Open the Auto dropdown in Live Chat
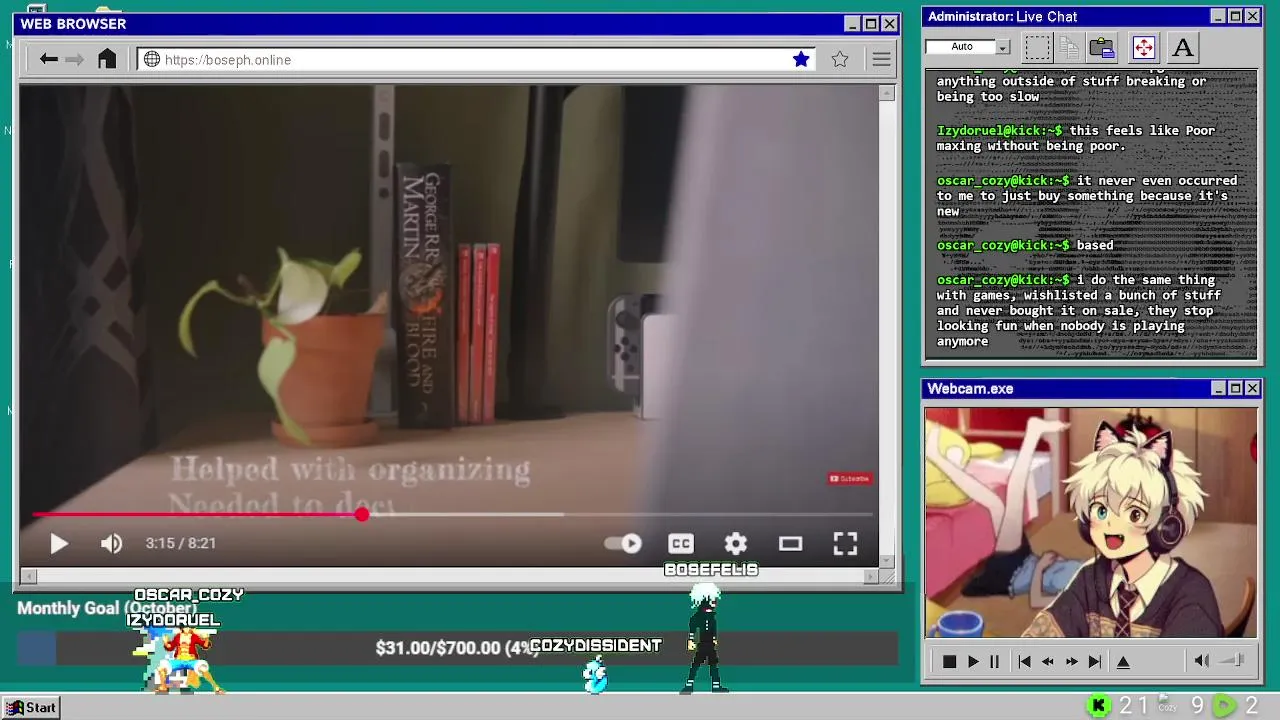 click(1002, 47)
